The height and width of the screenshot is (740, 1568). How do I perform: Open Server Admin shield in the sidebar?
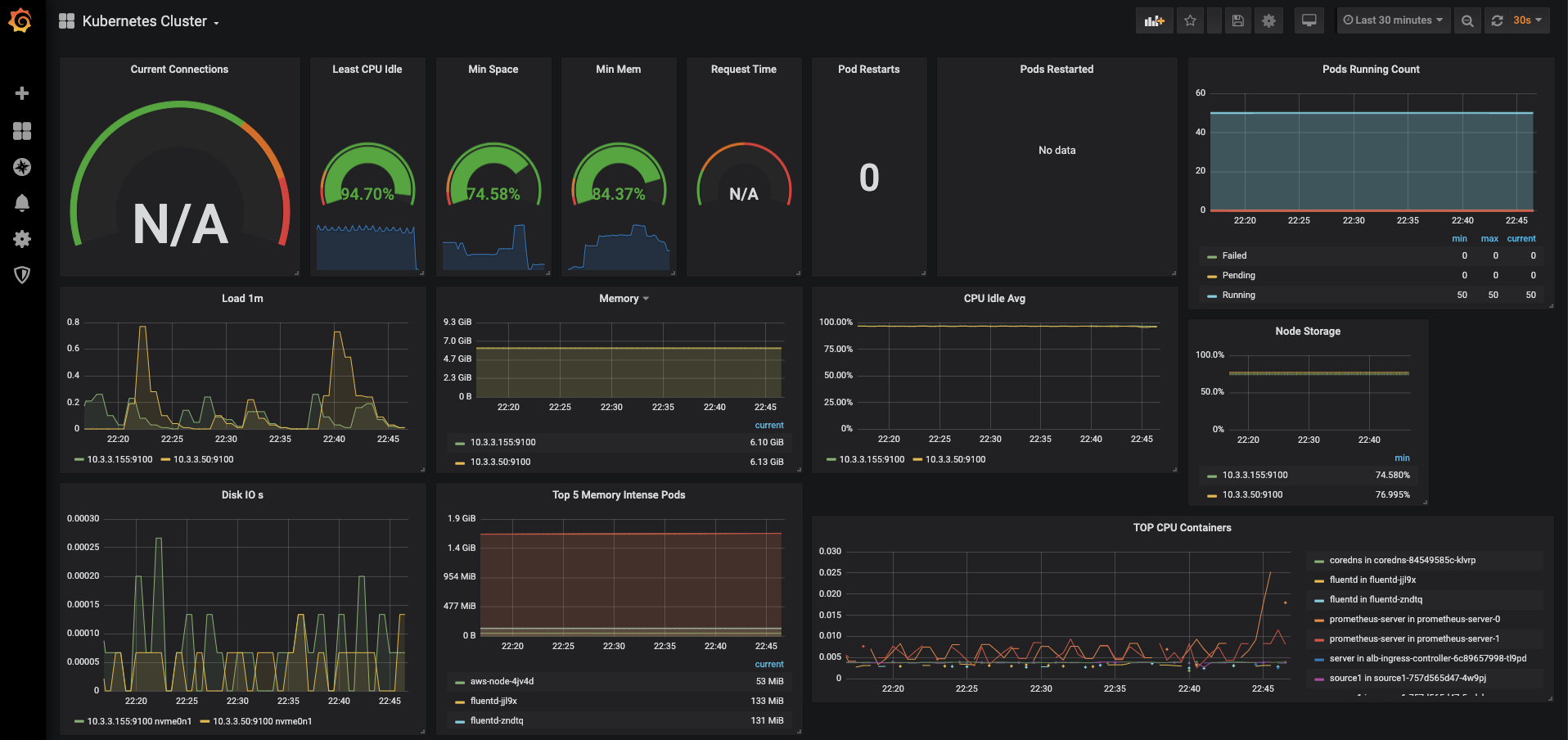[x=22, y=275]
